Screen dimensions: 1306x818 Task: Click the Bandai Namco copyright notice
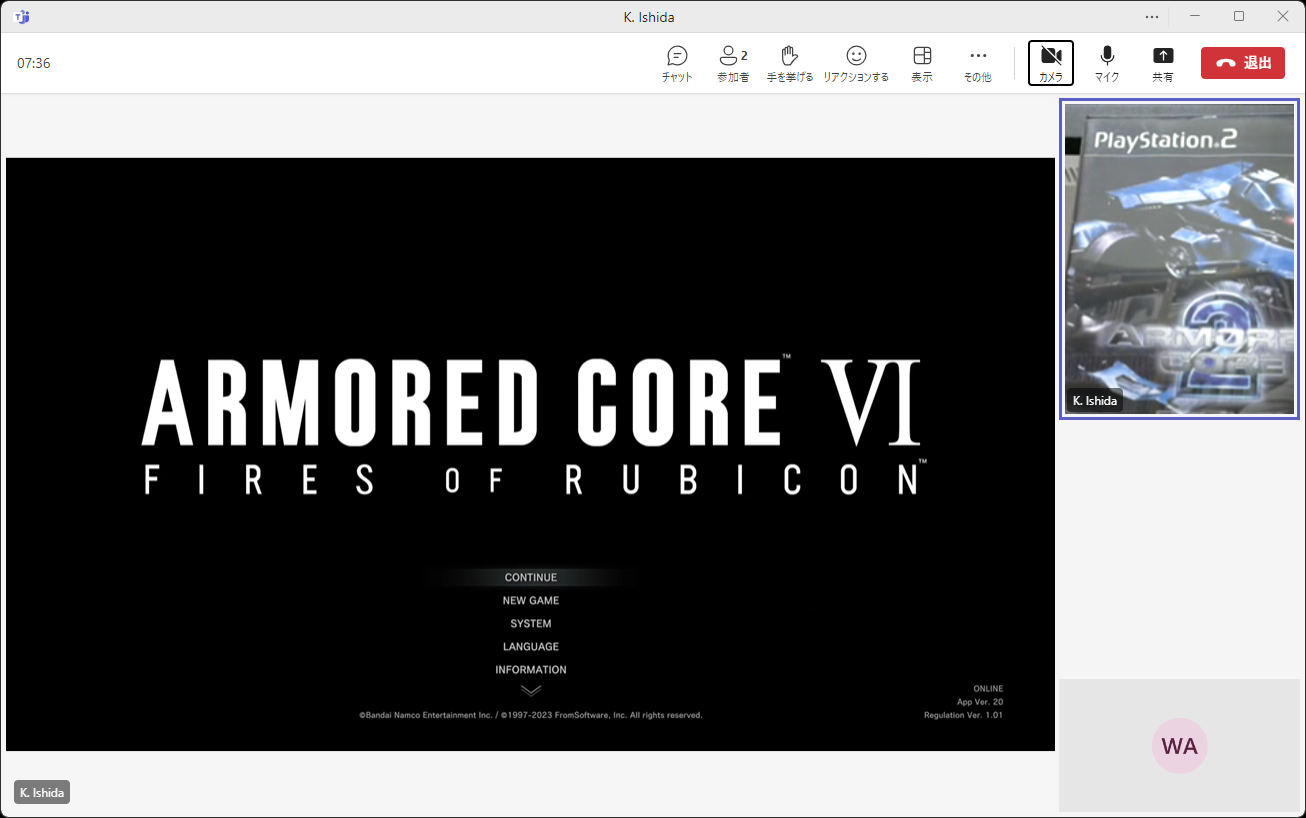pos(531,716)
